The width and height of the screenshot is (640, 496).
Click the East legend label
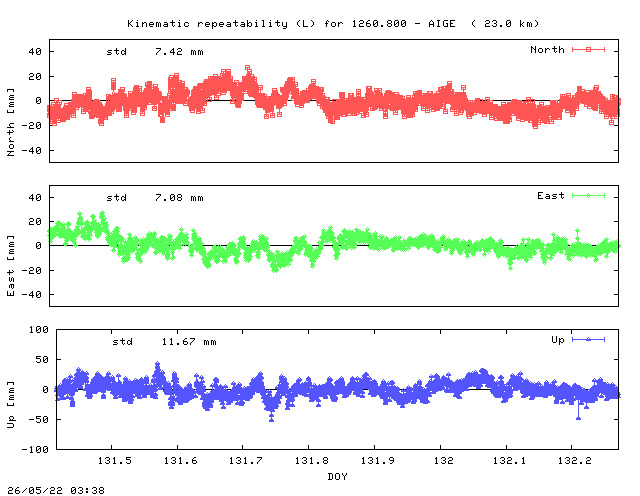551,196
